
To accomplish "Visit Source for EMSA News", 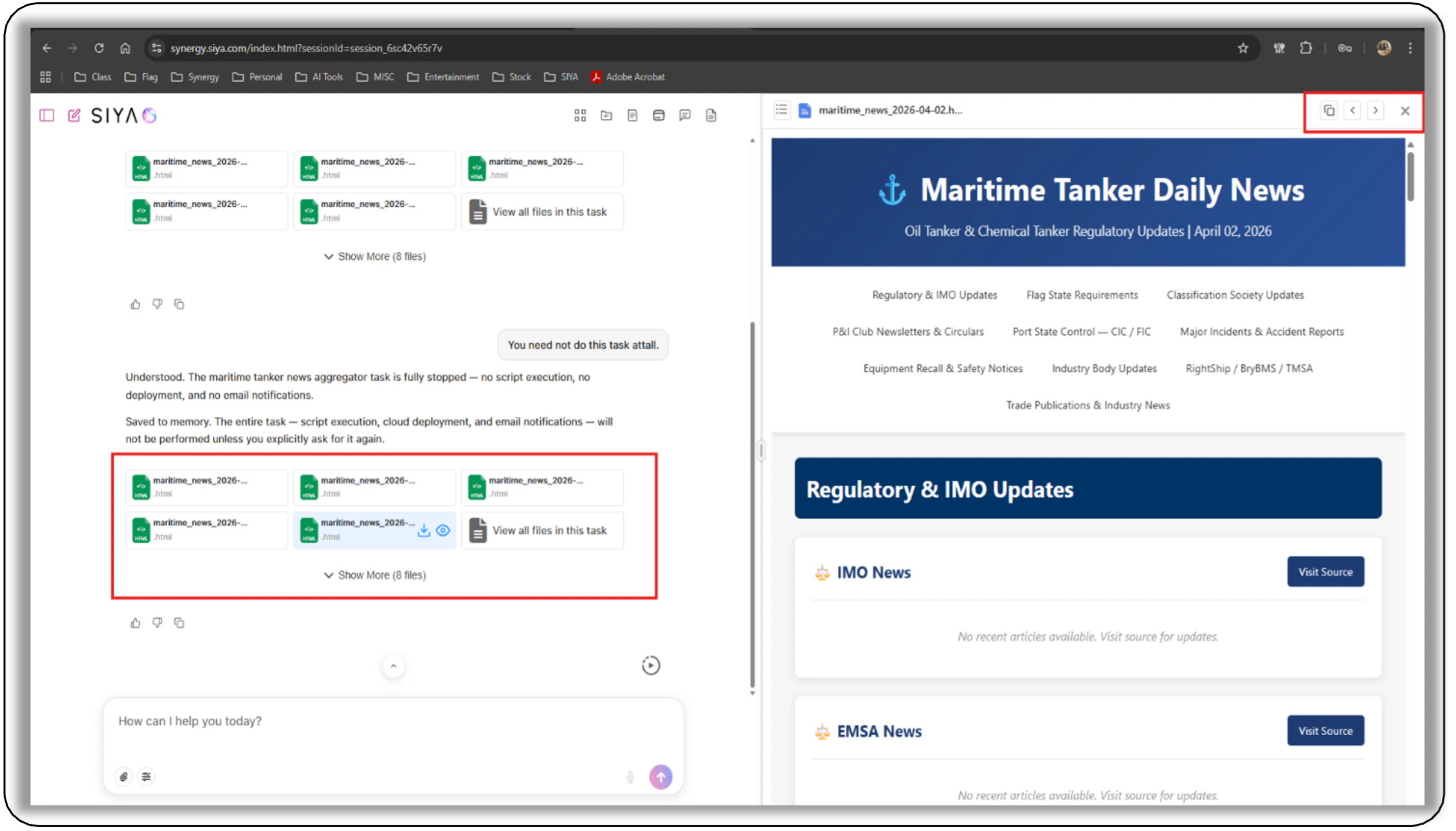I will 1325,731.
